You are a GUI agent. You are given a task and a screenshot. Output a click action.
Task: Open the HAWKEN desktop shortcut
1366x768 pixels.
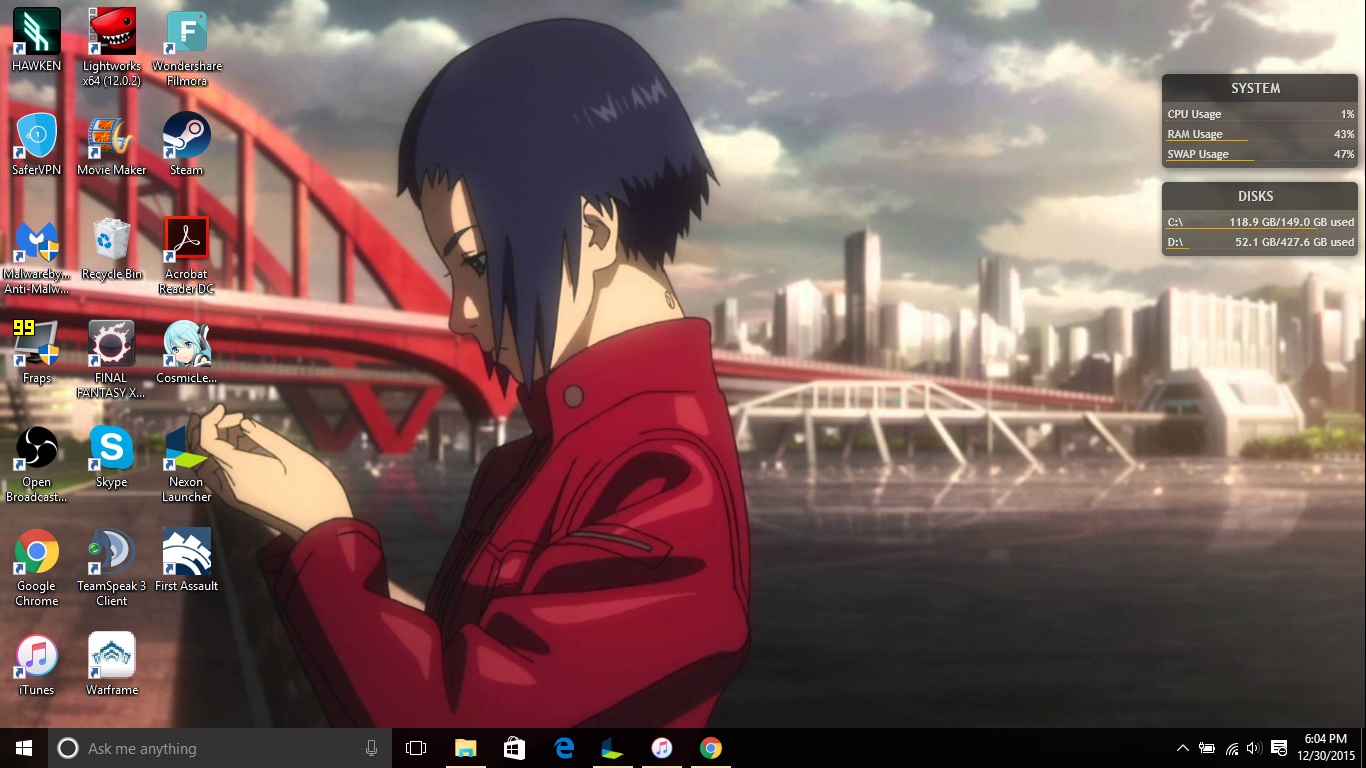[37, 32]
